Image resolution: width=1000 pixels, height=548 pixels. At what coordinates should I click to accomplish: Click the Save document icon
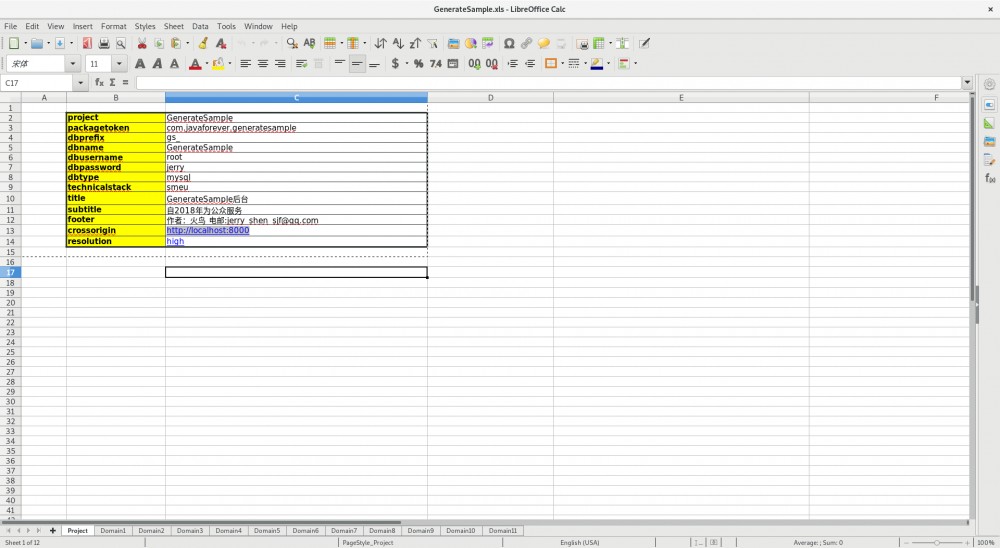pyautogui.click(x=60, y=43)
